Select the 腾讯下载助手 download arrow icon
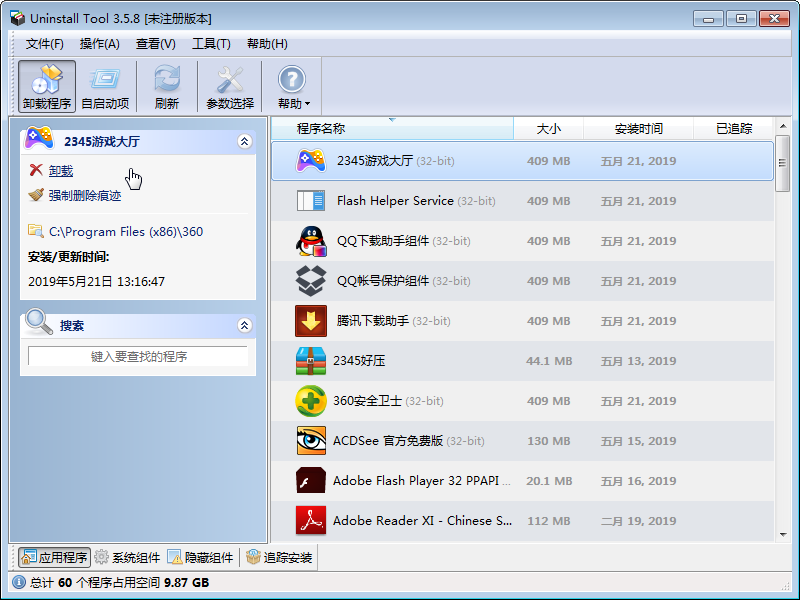The width and height of the screenshot is (800, 600). point(311,321)
